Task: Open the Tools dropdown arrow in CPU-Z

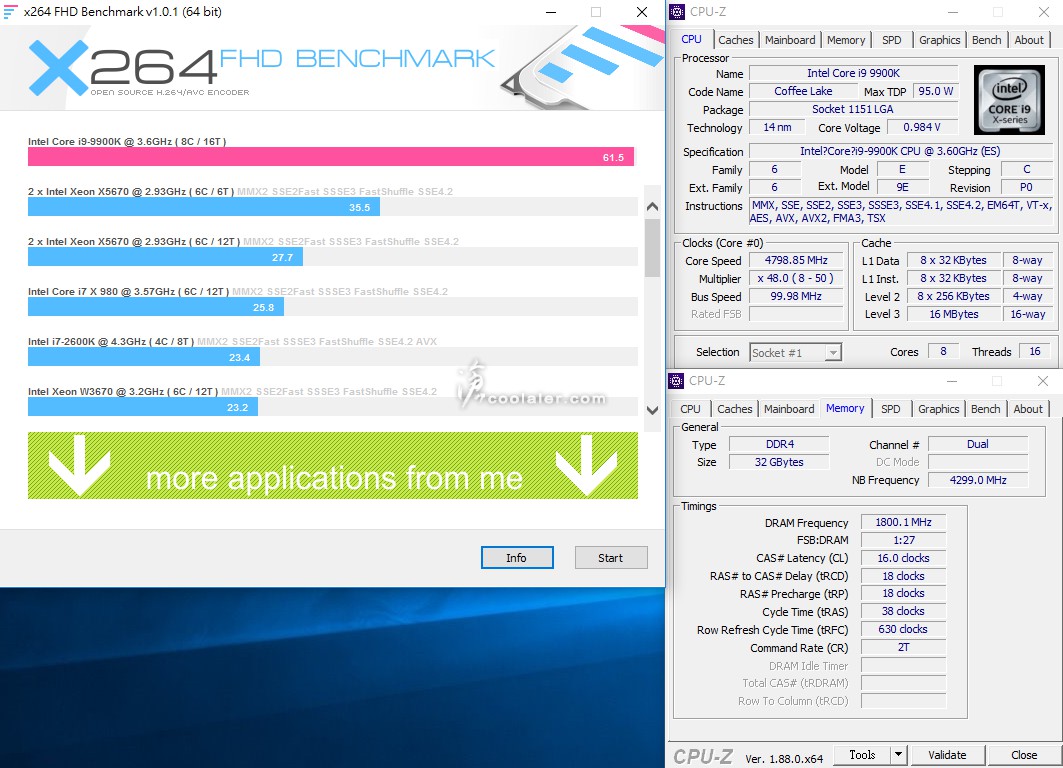Action: coord(898,755)
